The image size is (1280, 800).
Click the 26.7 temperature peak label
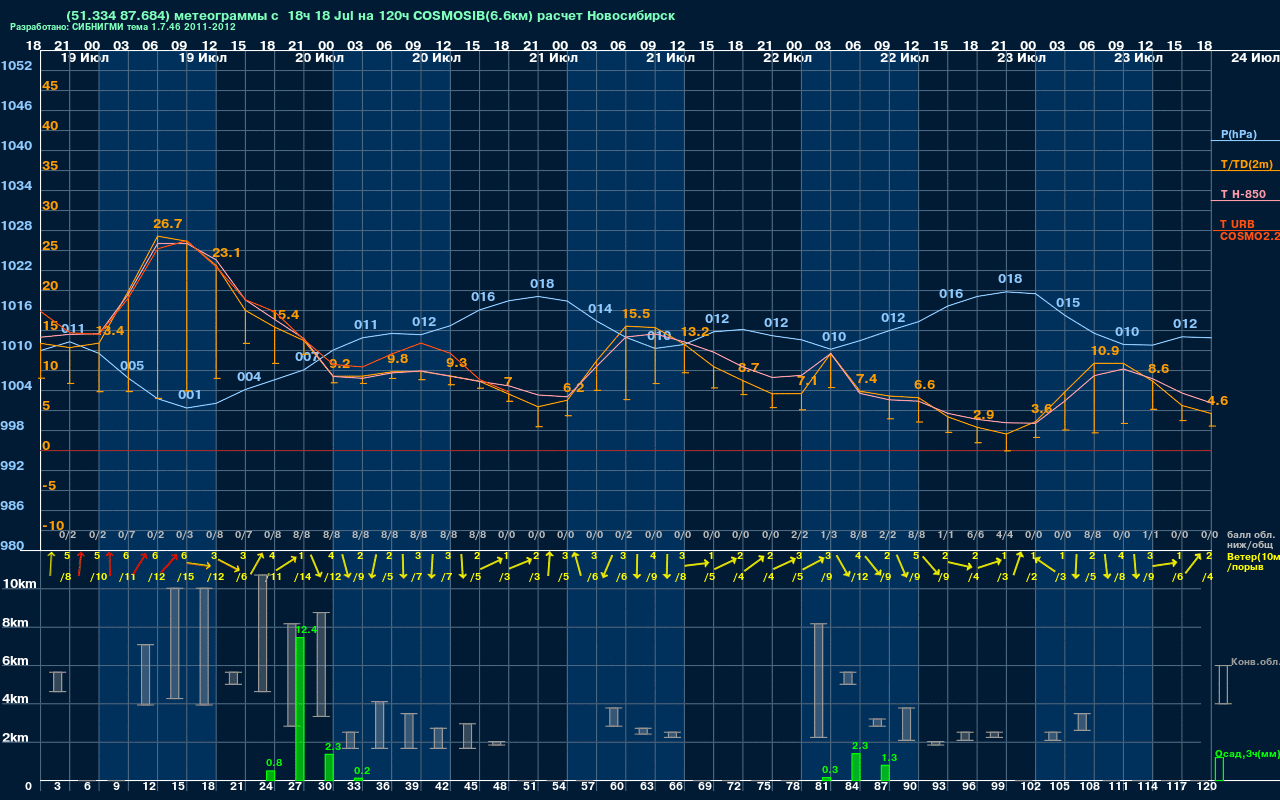167,224
